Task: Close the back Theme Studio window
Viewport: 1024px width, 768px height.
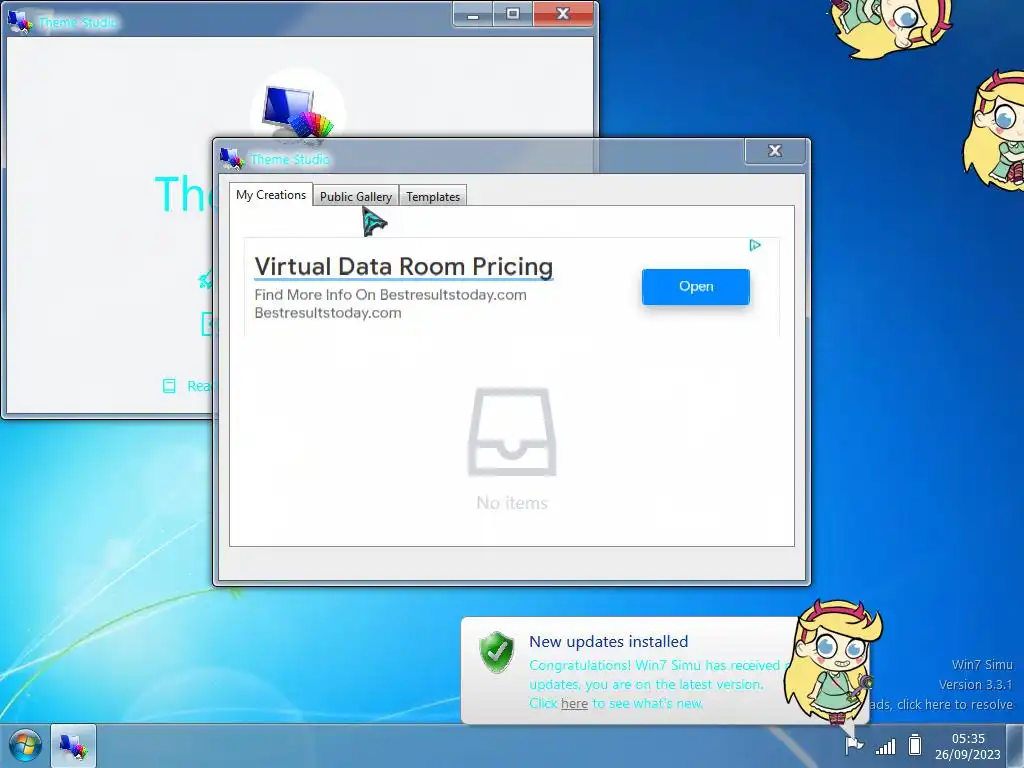Action: [563, 14]
